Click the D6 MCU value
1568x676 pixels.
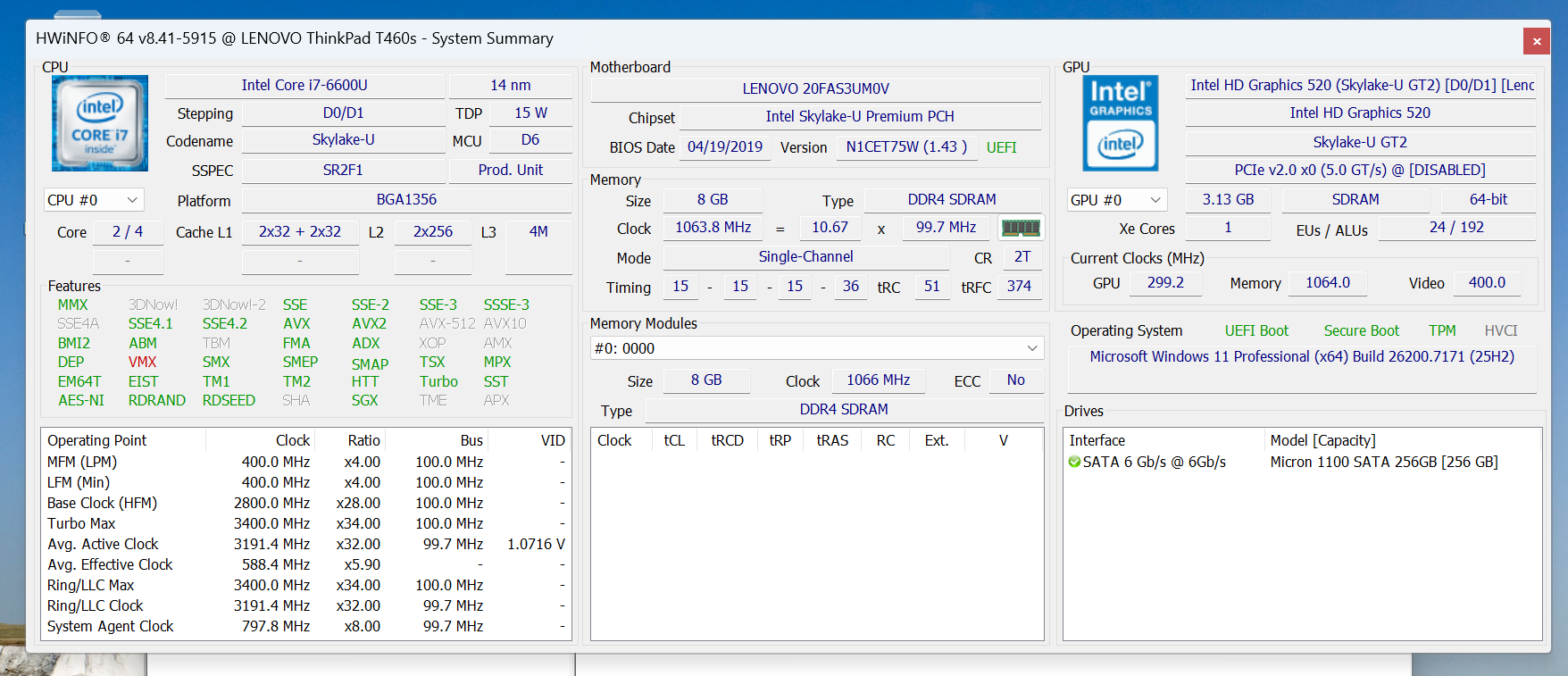pos(530,140)
